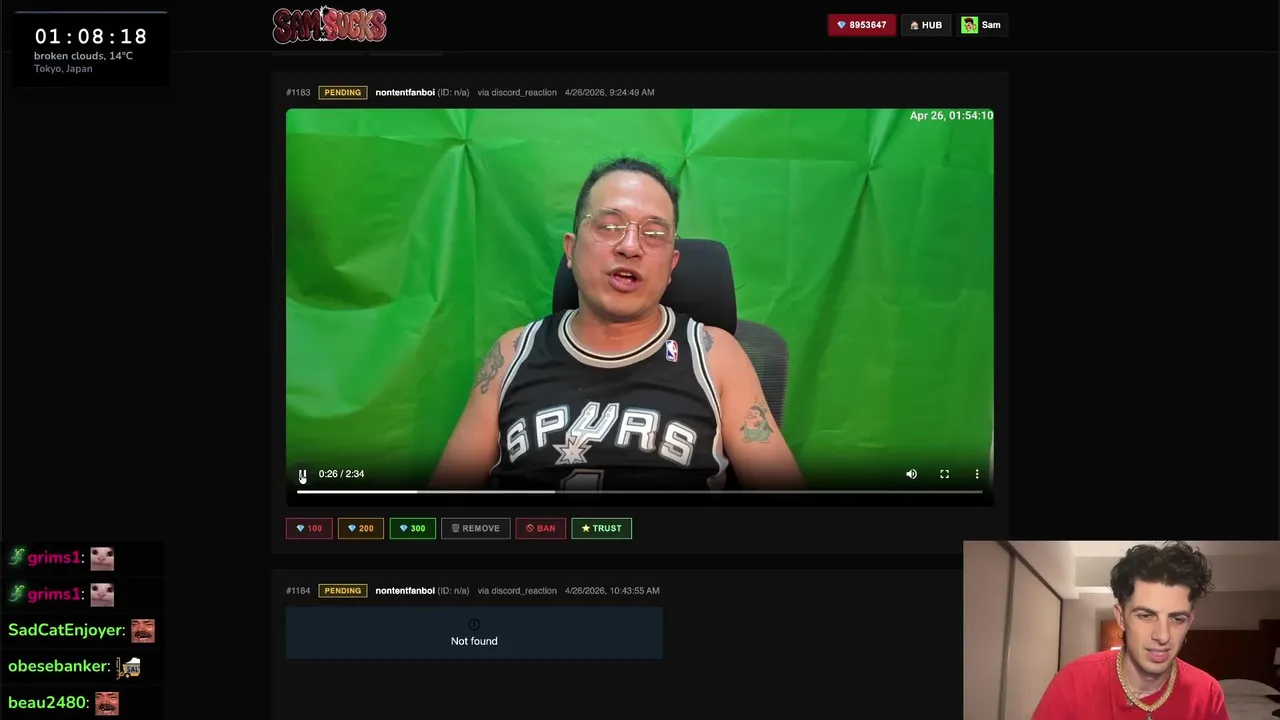Click the emote beside SadCatEnjoyer's name
This screenshot has width=1280, height=720.
coord(143,630)
